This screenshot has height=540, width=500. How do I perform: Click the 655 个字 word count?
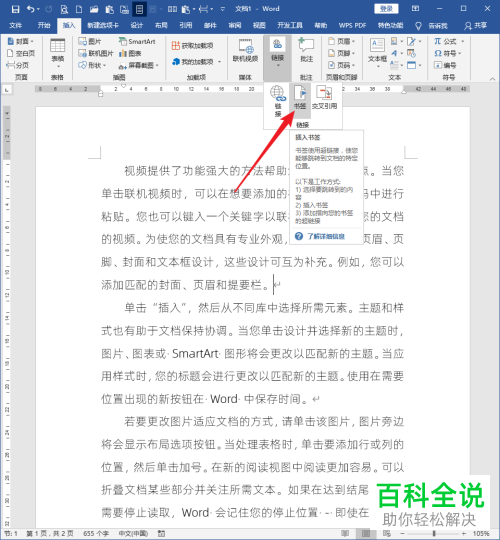96,533
